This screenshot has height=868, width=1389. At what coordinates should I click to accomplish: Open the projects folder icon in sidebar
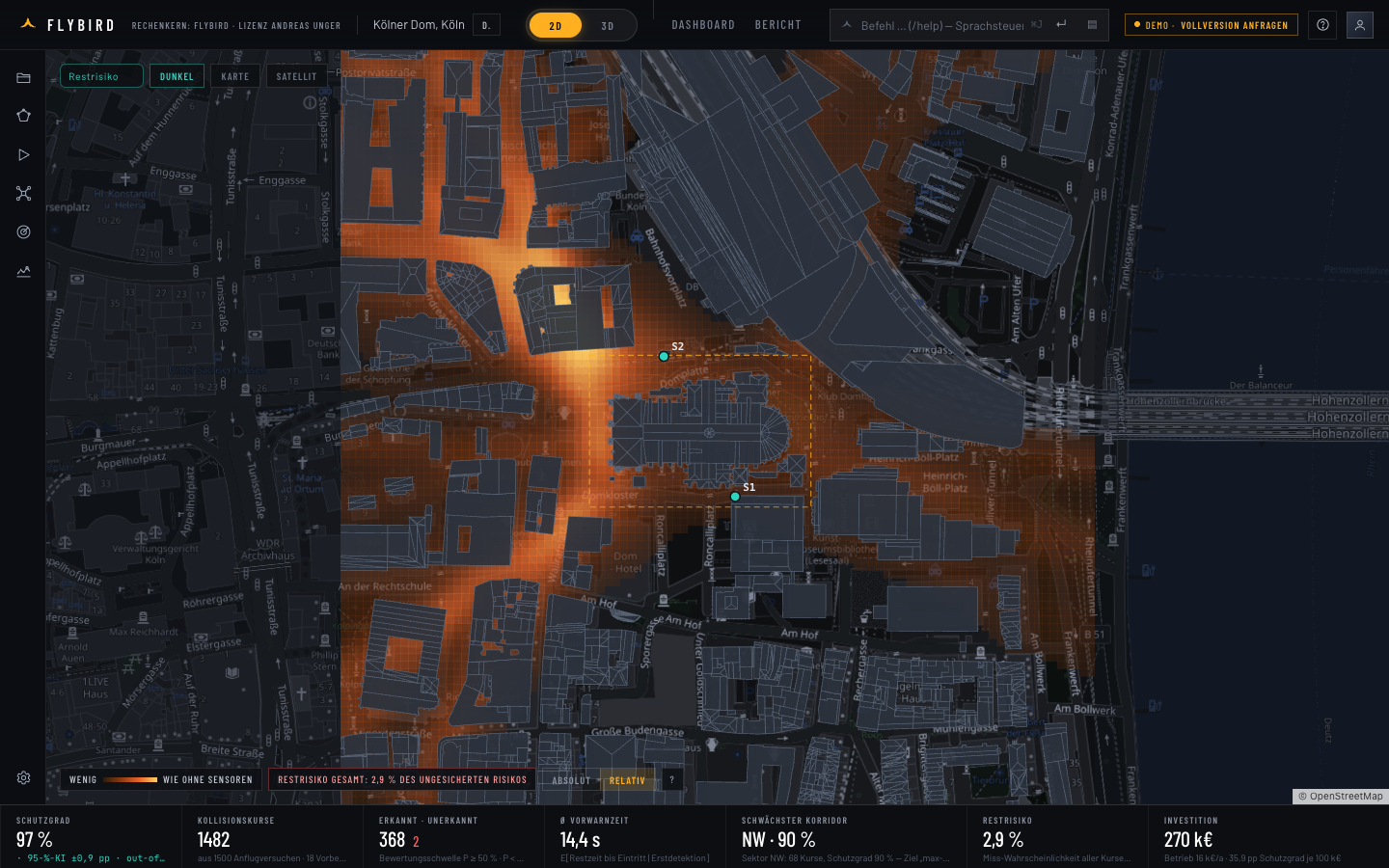tap(23, 77)
